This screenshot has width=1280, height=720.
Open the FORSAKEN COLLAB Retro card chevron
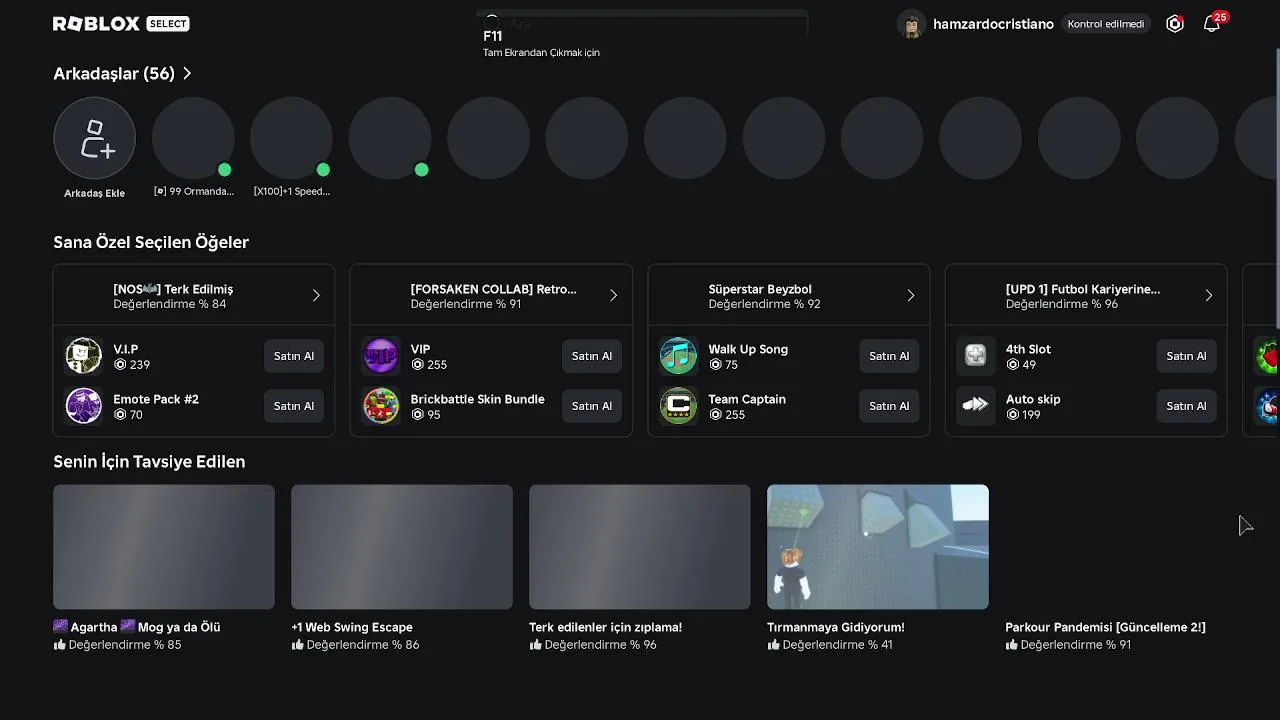pos(613,296)
